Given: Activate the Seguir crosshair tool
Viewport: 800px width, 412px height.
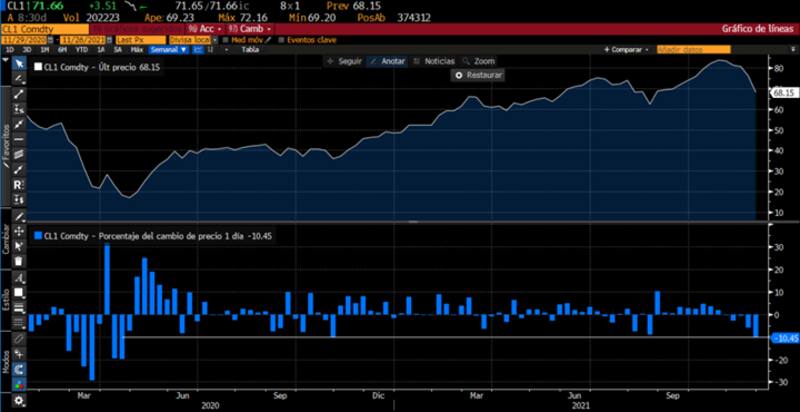Looking at the screenshot, I should [343, 61].
